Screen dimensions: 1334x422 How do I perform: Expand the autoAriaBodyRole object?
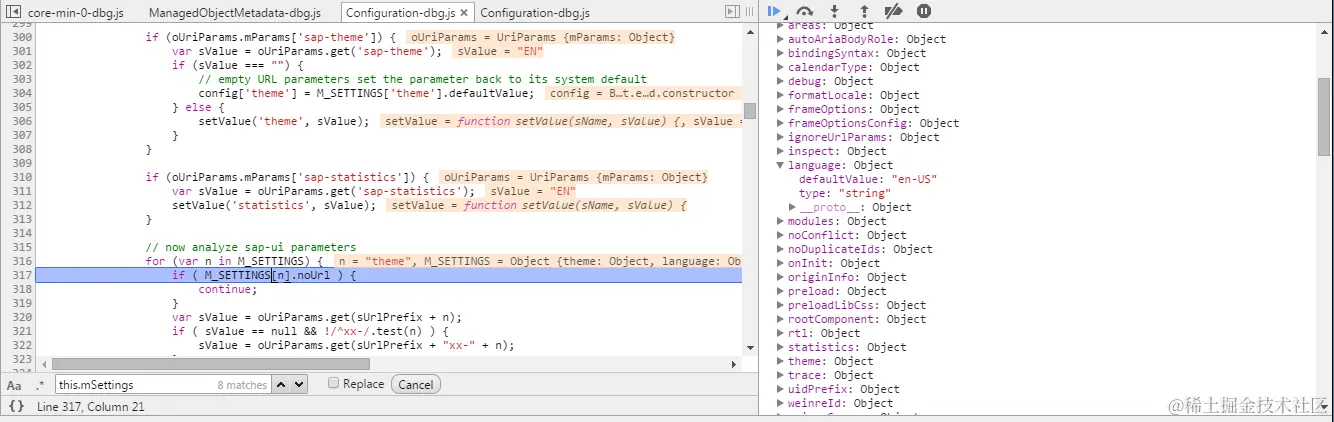pos(780,39)
